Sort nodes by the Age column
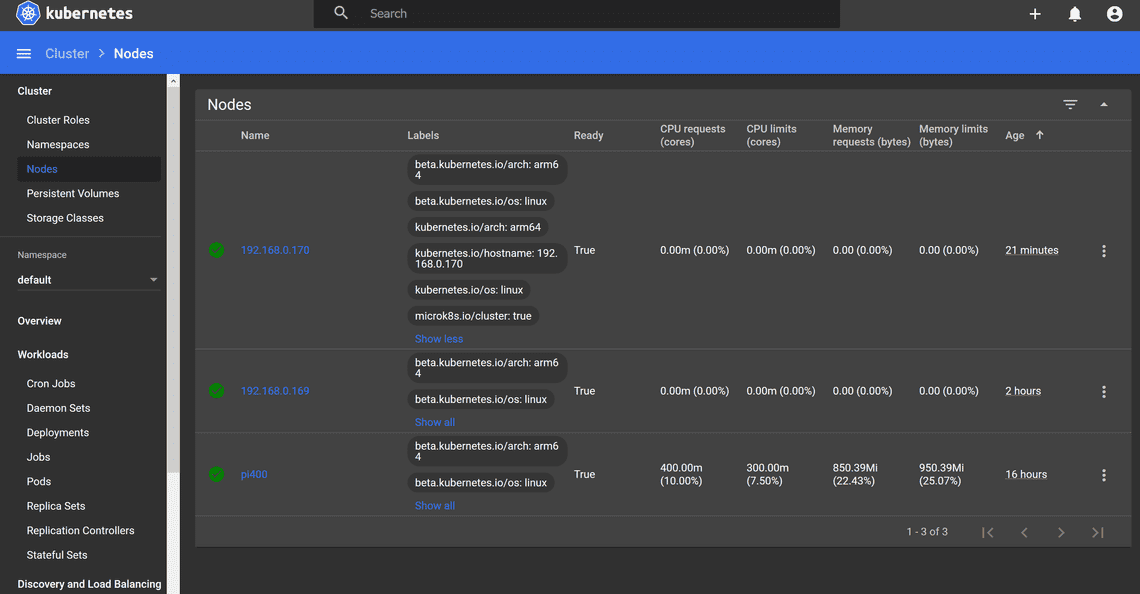This screenshot has height=594, width=1140. click(1015, 136)
